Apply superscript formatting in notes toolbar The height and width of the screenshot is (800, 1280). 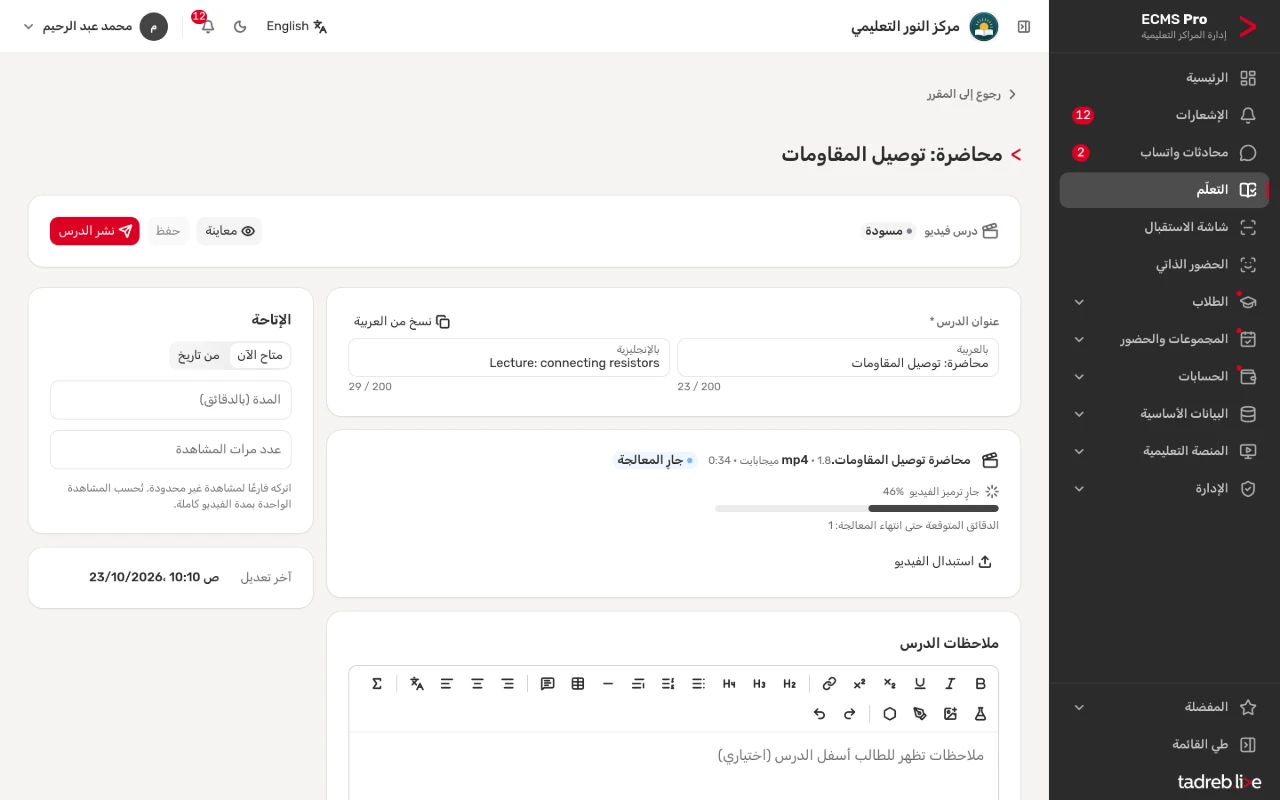[859, 684]
